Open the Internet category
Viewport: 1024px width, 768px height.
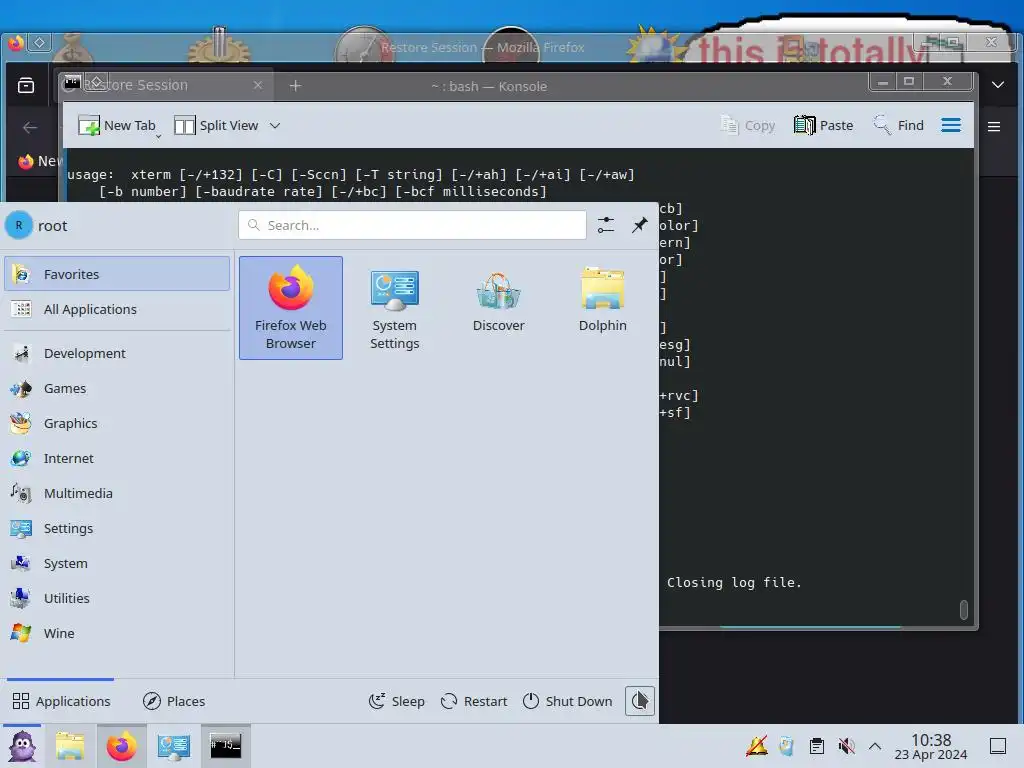(117, 458)
